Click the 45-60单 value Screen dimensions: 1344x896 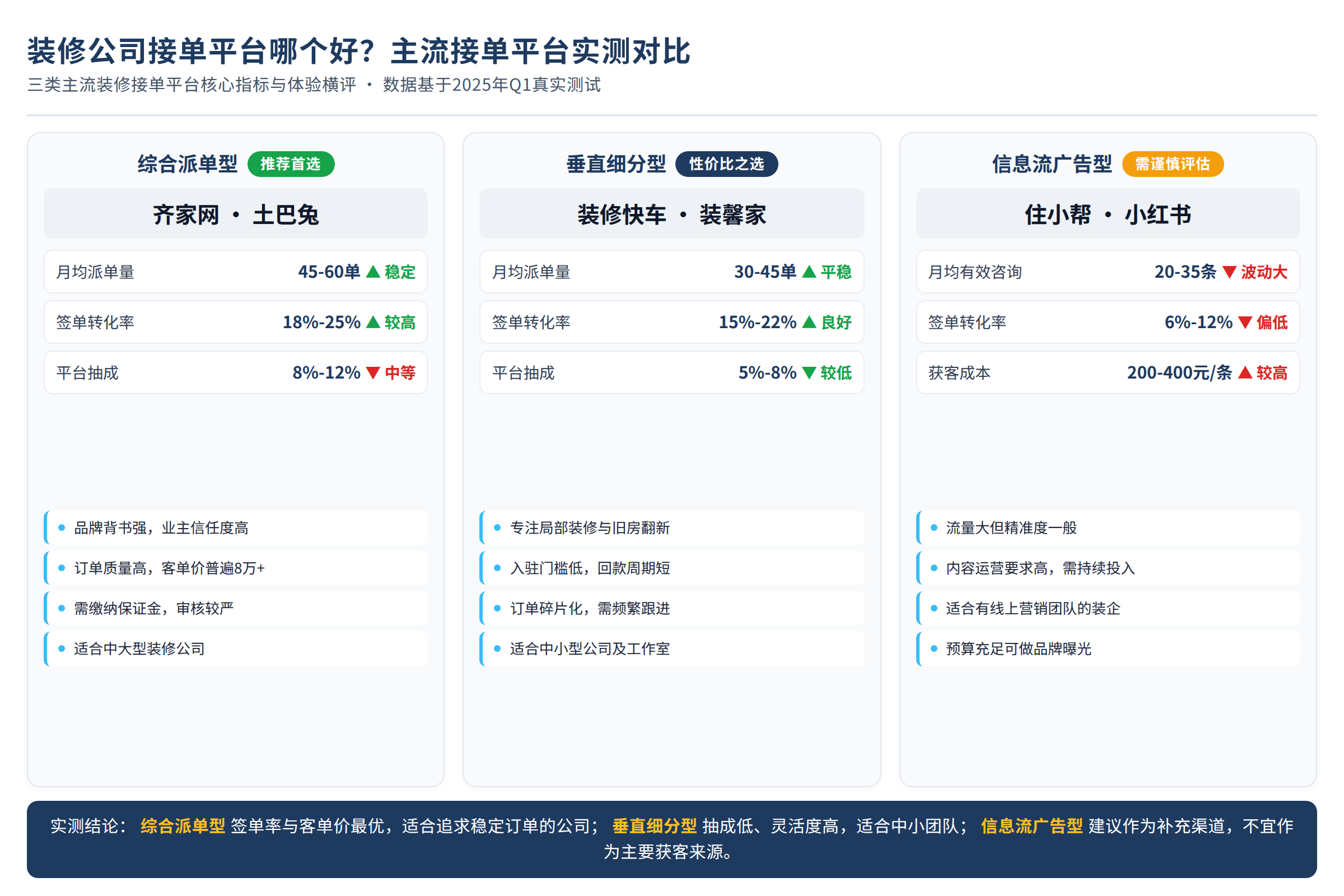pyautogui.click(x=329, y=272)
